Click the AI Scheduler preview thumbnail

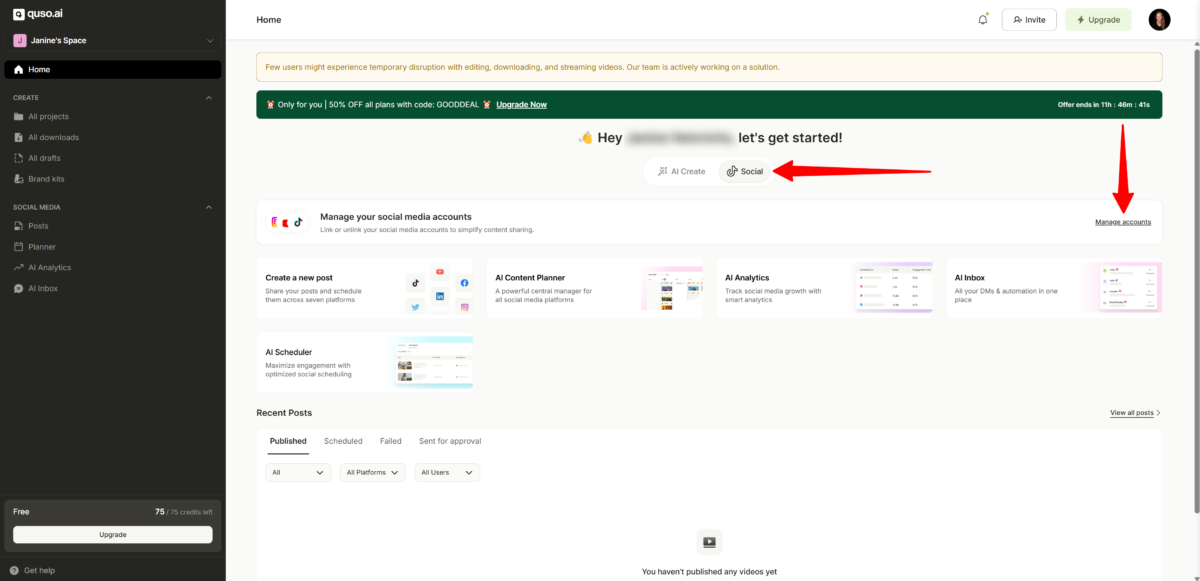tap(433, 363)
